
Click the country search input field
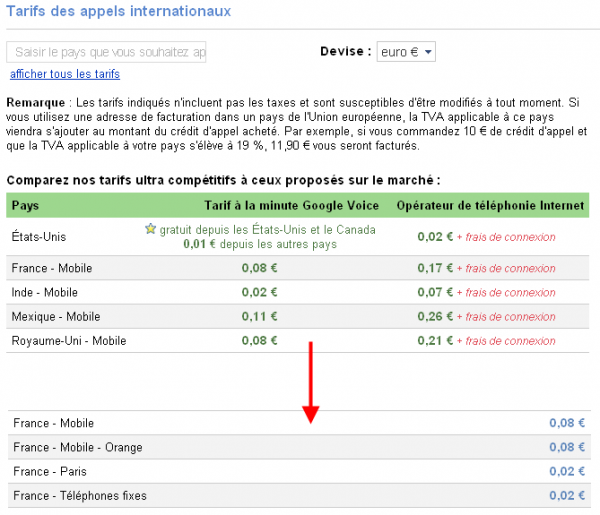click(x=106, y=52)
